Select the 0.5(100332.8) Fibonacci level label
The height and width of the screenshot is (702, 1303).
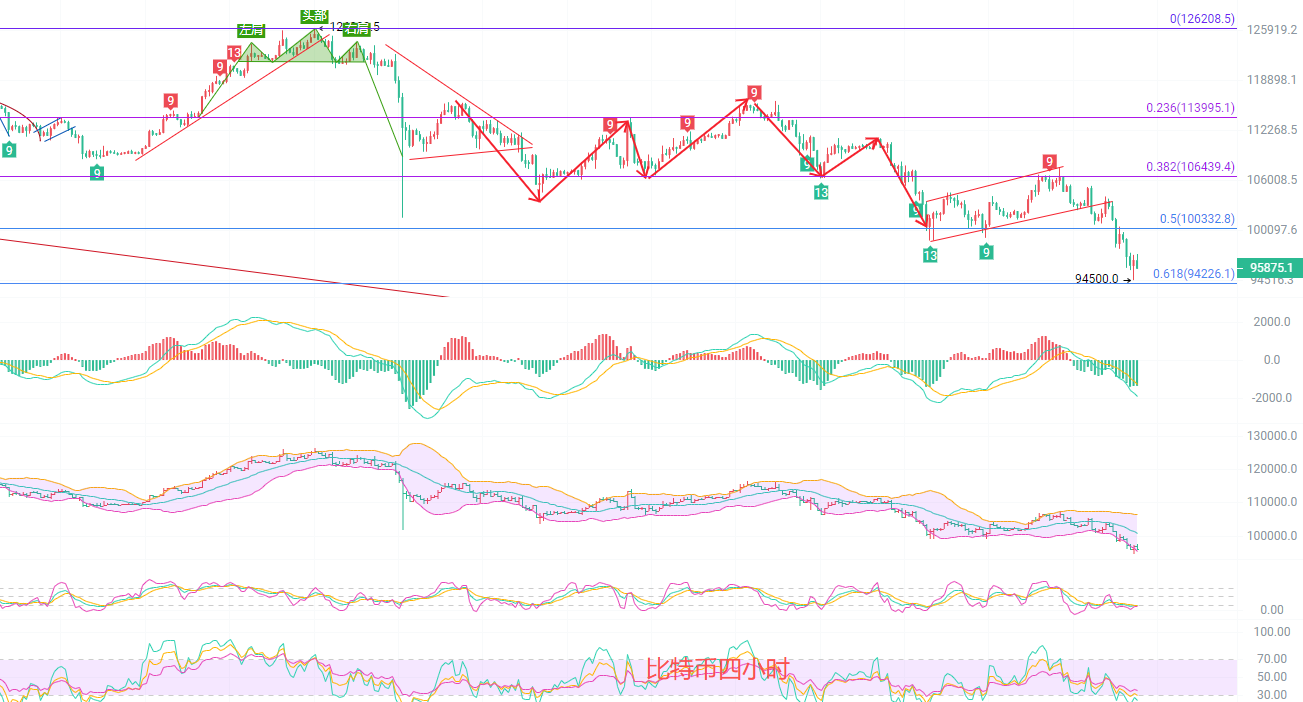(x=1197, y=218)
